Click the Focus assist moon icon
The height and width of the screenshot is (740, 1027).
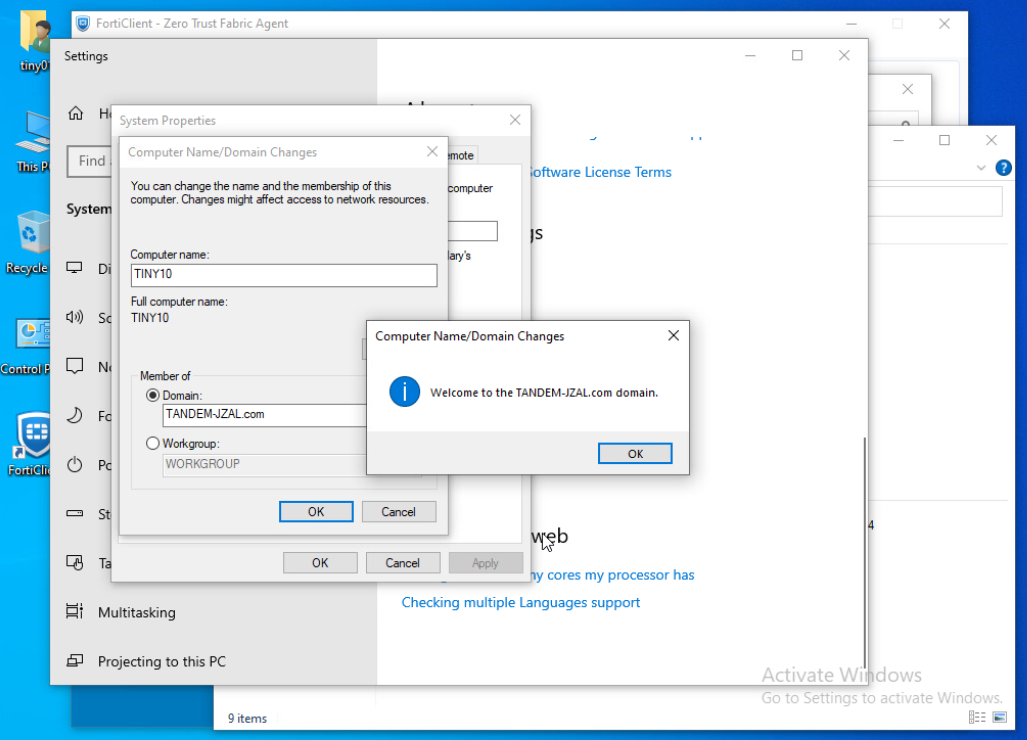(75, 416)
